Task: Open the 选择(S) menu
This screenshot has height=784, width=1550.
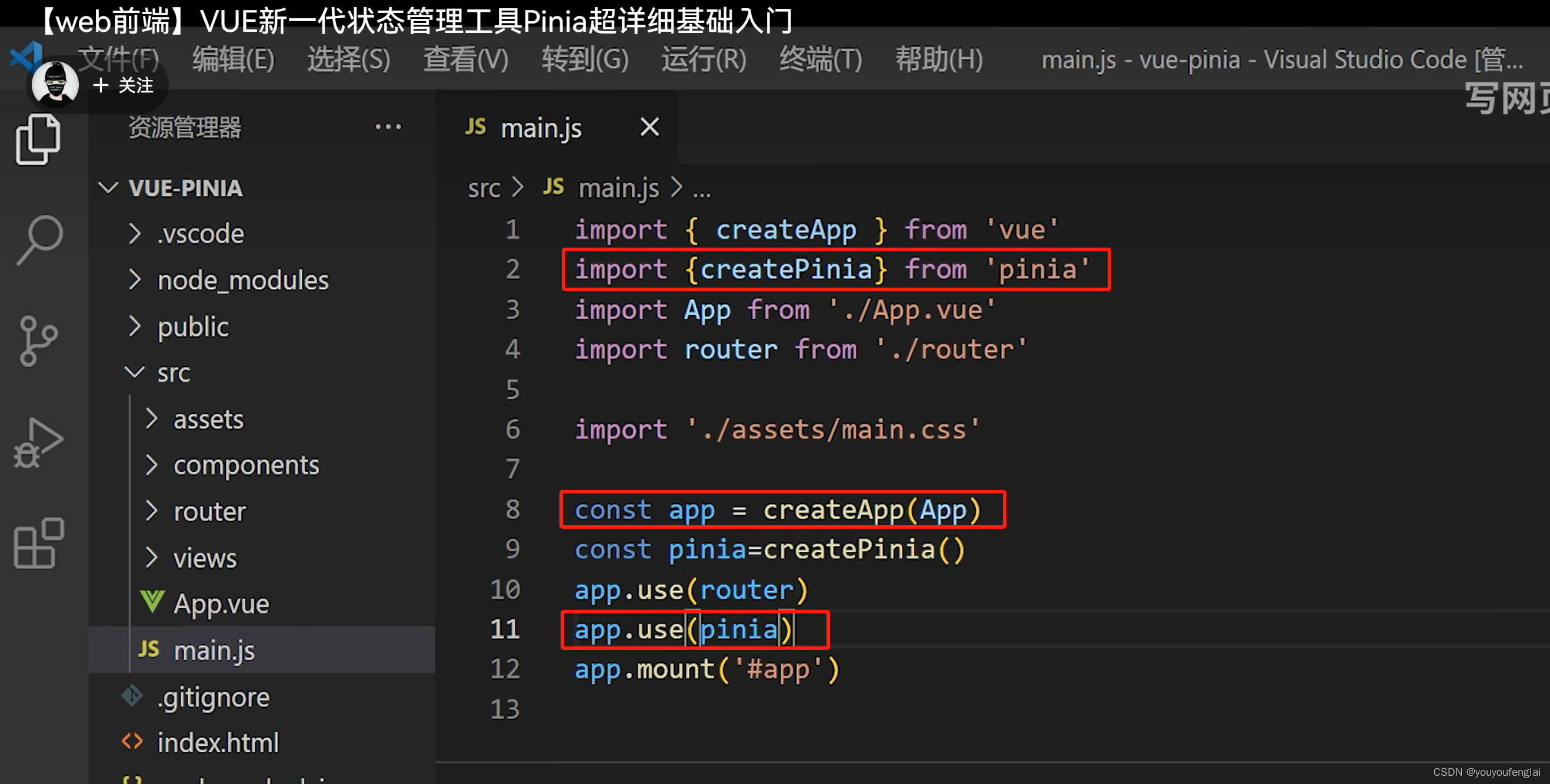Action: tap(349, 59)
